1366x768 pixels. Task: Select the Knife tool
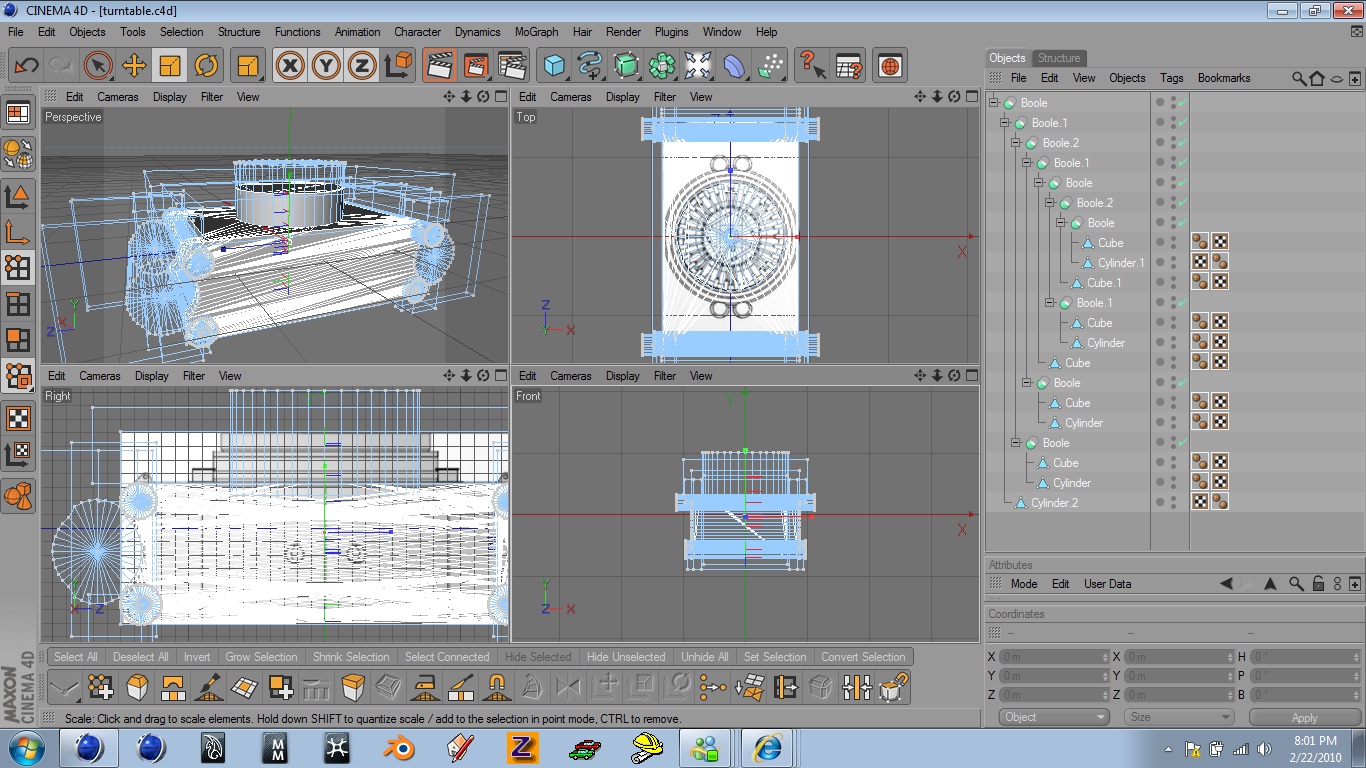pyautogui.click(x=461, y=687)
